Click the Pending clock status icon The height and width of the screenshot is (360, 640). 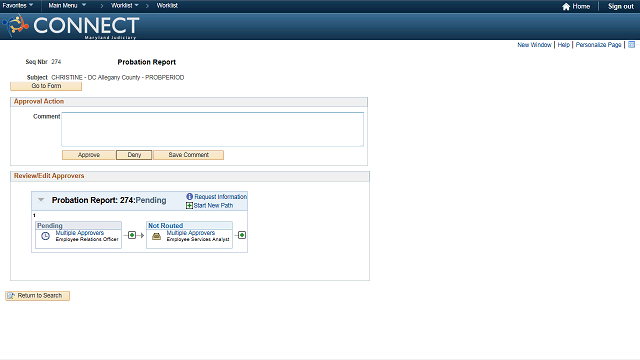tap(45, 236)
